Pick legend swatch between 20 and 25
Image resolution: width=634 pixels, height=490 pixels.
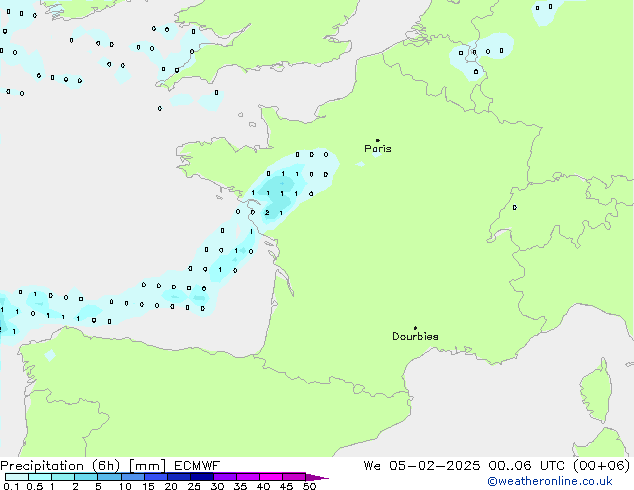pyautogui.click(x=179, y=477)
